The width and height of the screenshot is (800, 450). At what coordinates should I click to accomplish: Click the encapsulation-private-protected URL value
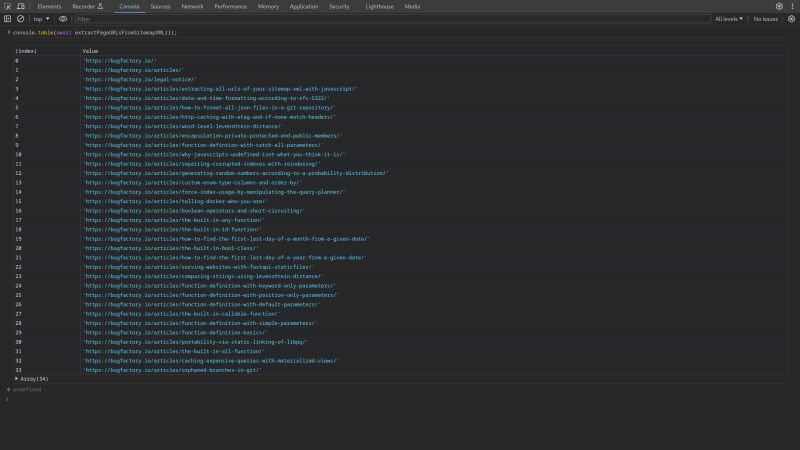pos(212,136)
